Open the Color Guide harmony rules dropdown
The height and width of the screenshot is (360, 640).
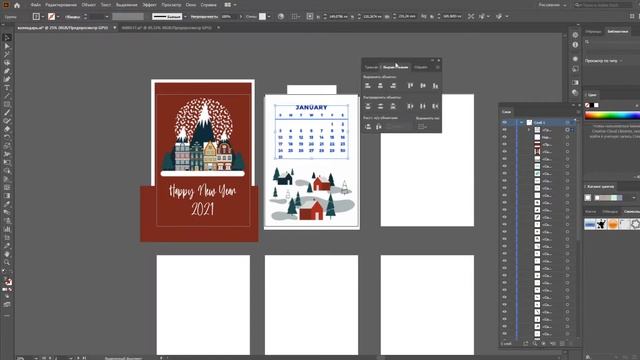(x=633, y=198)
